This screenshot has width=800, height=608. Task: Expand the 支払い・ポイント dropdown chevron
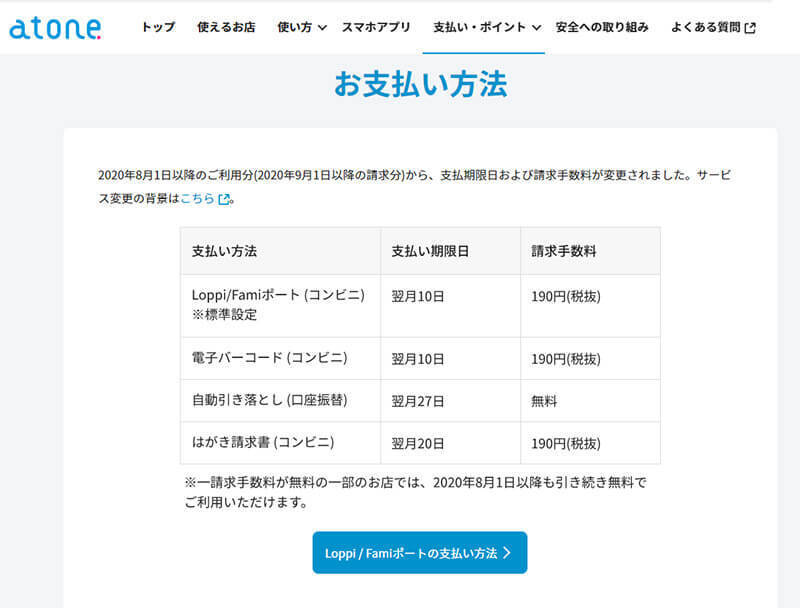[x=536, y=28]
